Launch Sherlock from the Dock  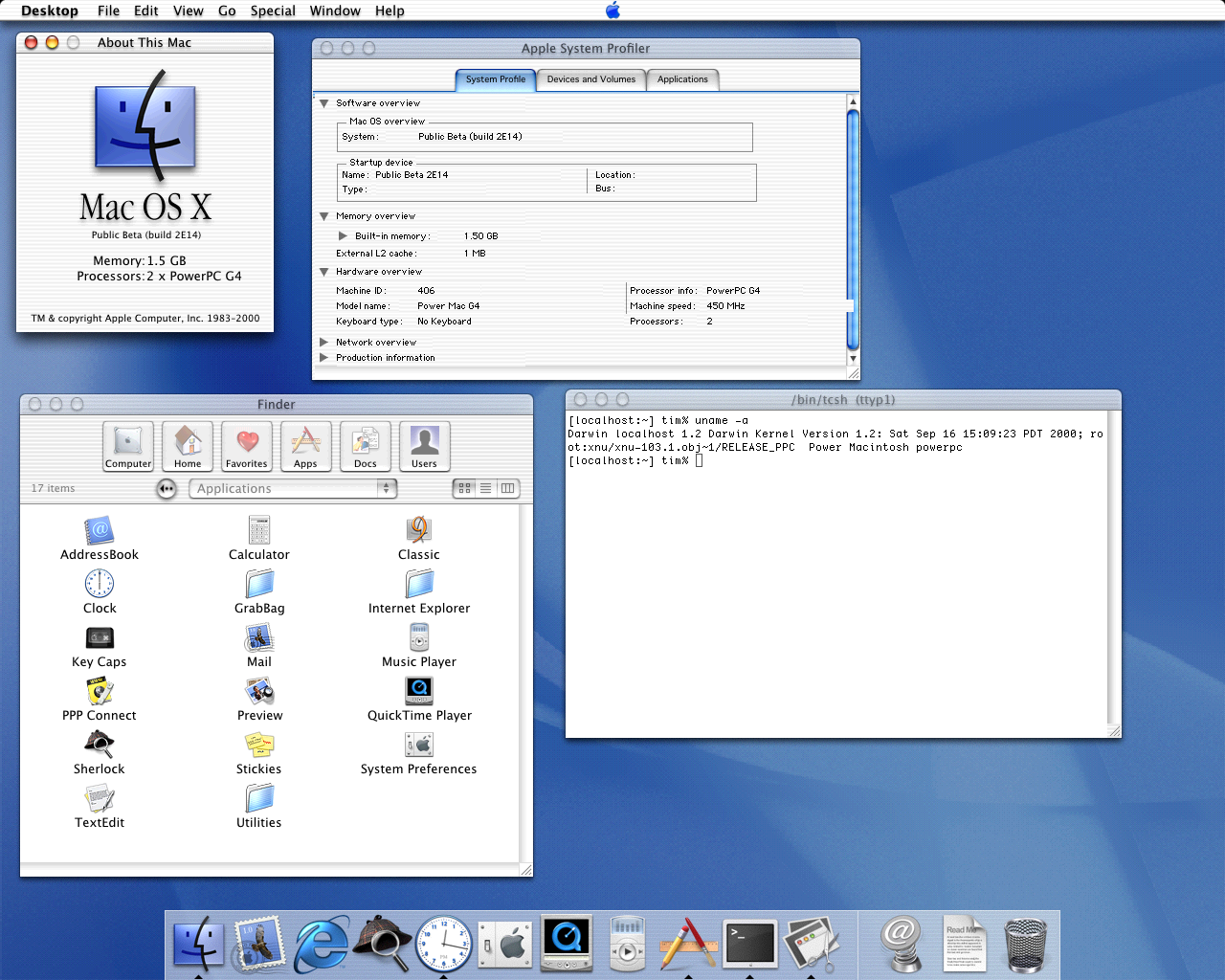point(382,942)
